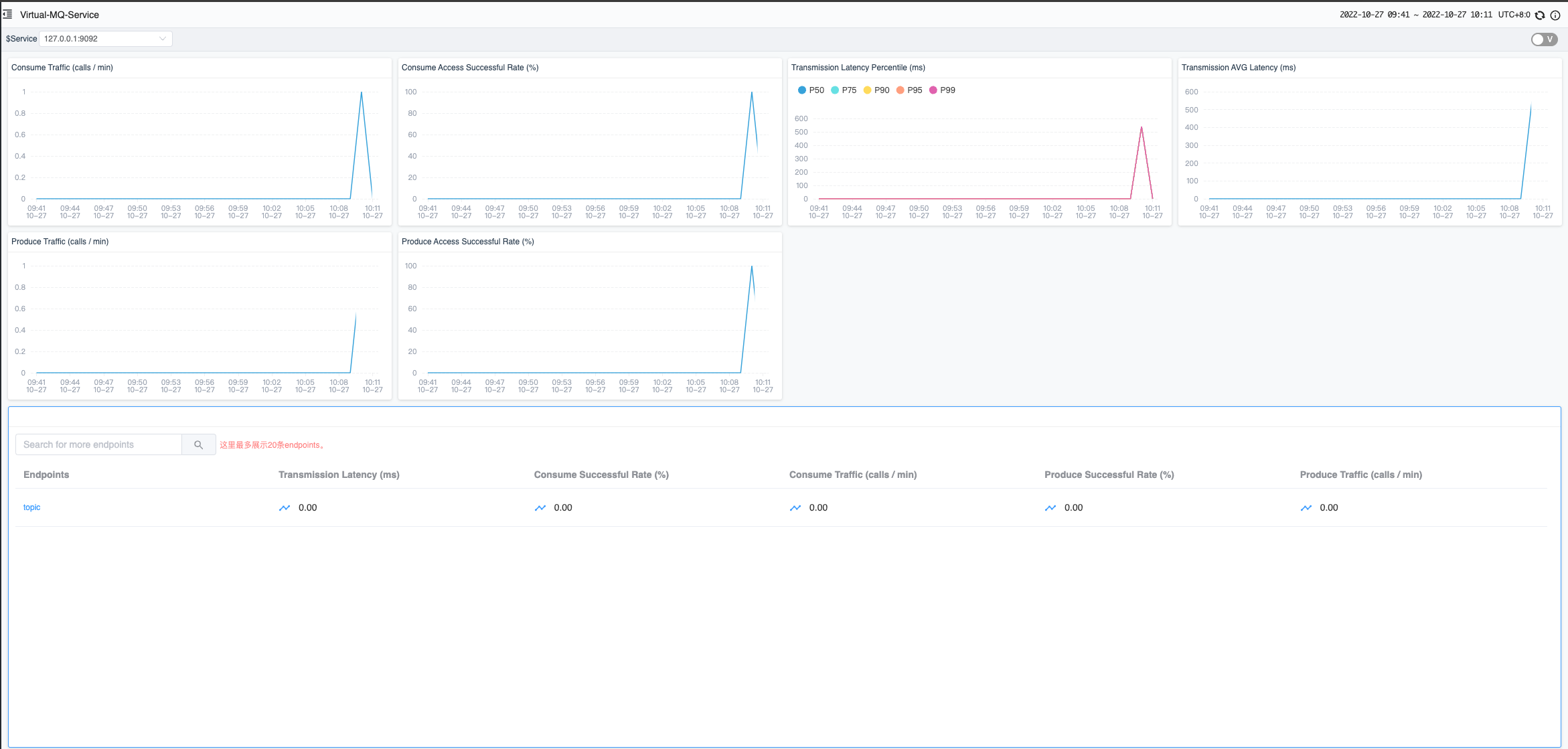Click the Transmission Latency (ms) column header
The width and height of the screenshot is (1568, 749).
coord(339,475)
